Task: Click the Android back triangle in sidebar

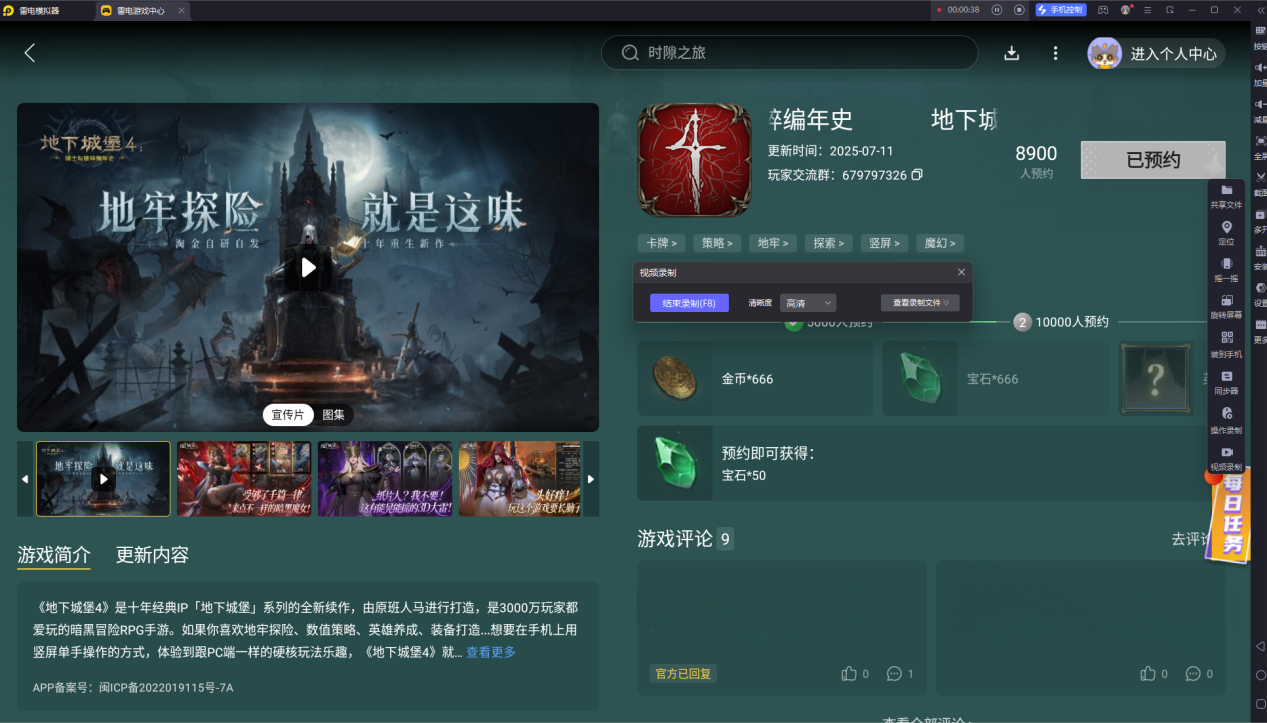Action: click(x=1260, y=646)
